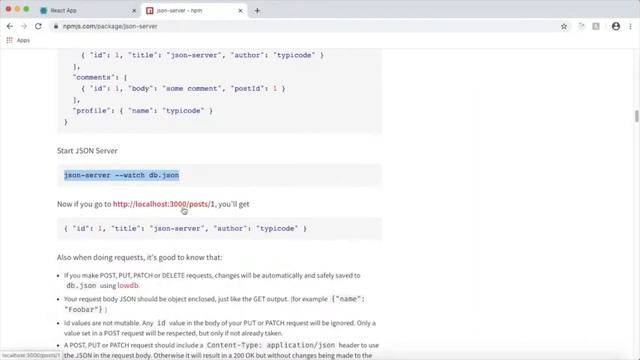Click the inline db.json code text
Screen dimensions: 640x360
pos(81,286)
